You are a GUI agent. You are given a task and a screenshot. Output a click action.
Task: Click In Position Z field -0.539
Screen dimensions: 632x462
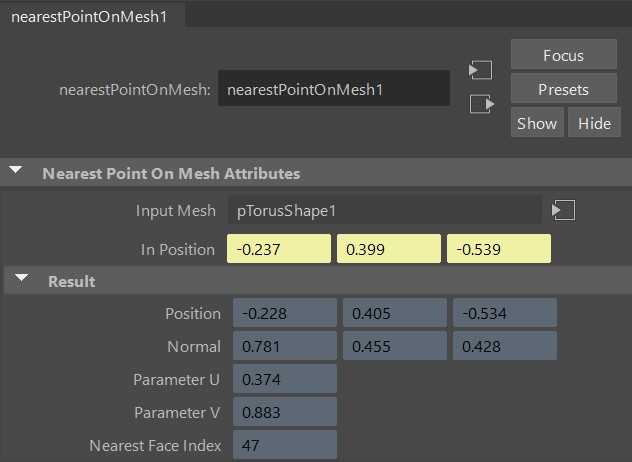(x=499, y=249)
